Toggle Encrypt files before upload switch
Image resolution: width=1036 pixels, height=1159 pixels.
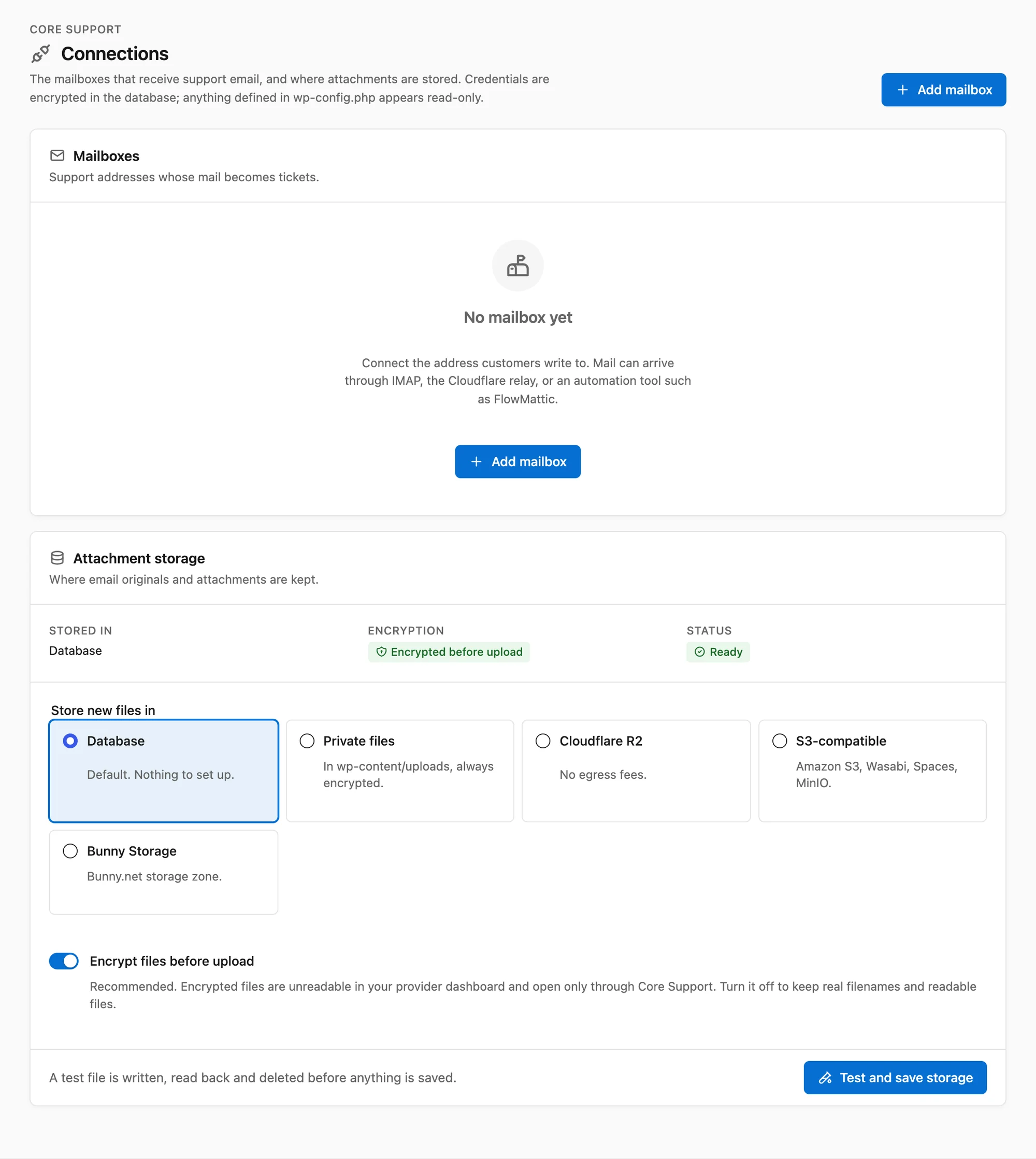click(64, 961)
